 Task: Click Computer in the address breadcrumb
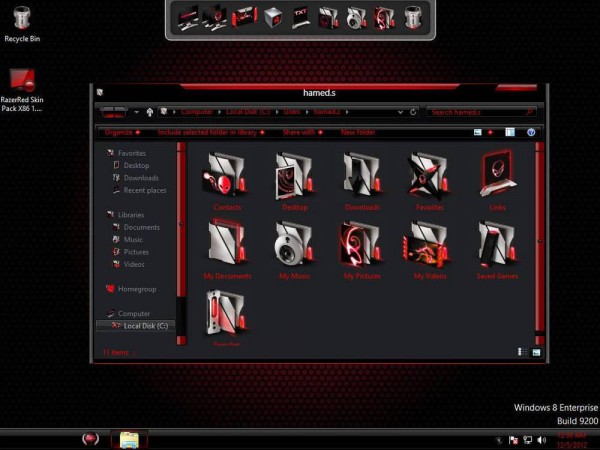[197, 112]
